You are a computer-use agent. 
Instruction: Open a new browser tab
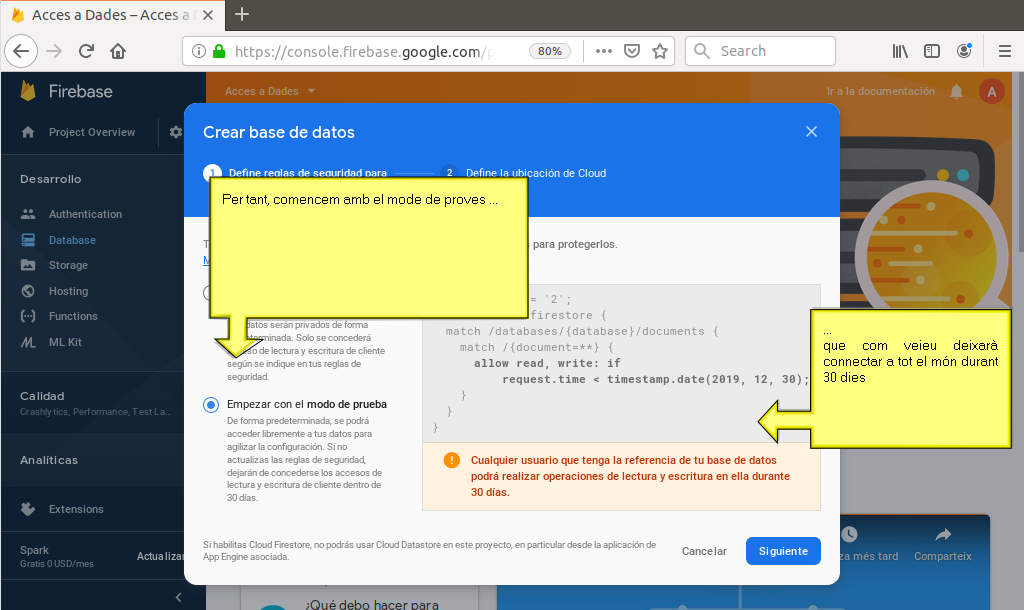click(242, 14)
